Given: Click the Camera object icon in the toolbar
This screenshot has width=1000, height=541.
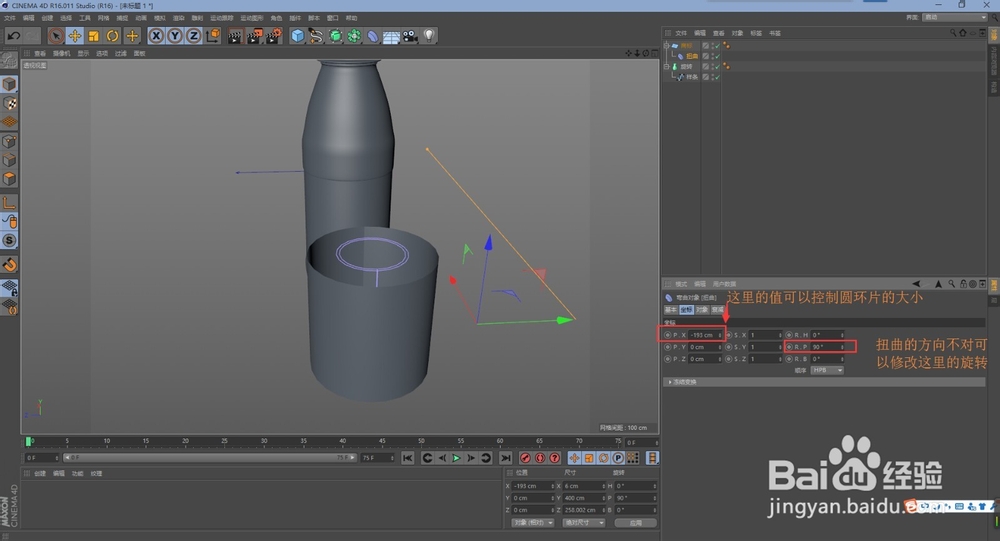Looking at the screenshot, I should click(x=410, y=36).
